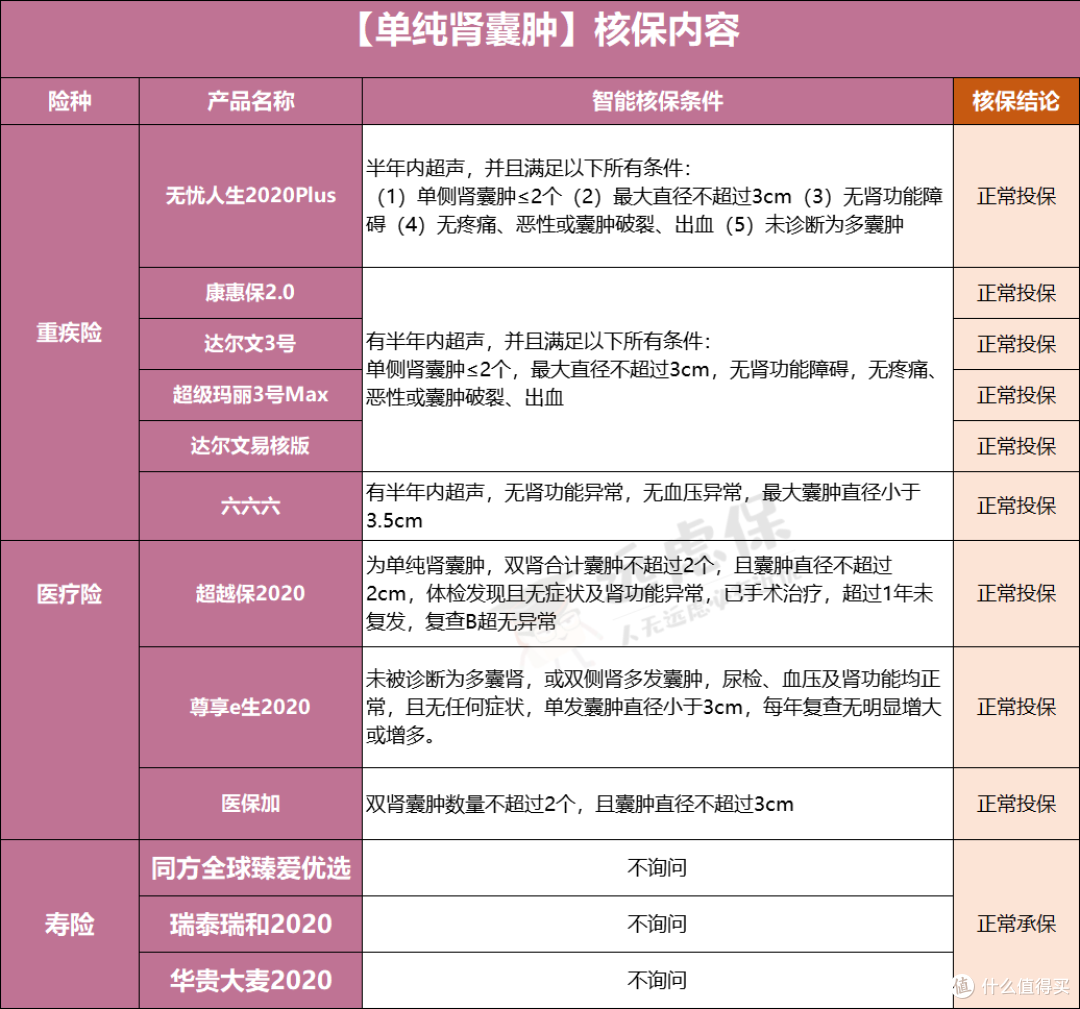Select the 智能核保条件 column header

[x=658, y=101]
